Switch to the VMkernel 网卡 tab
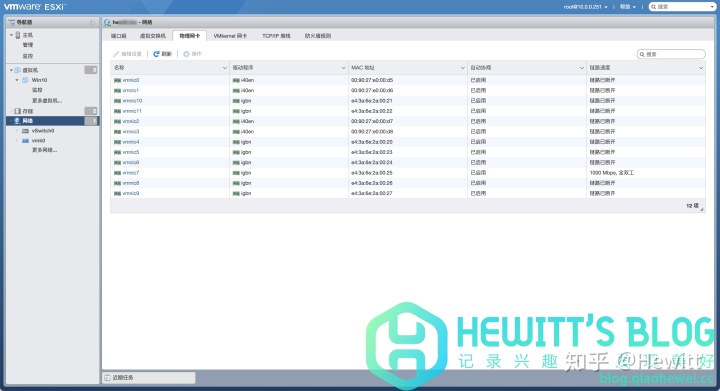This screenshot has height=391, width=720. point(230,36)
